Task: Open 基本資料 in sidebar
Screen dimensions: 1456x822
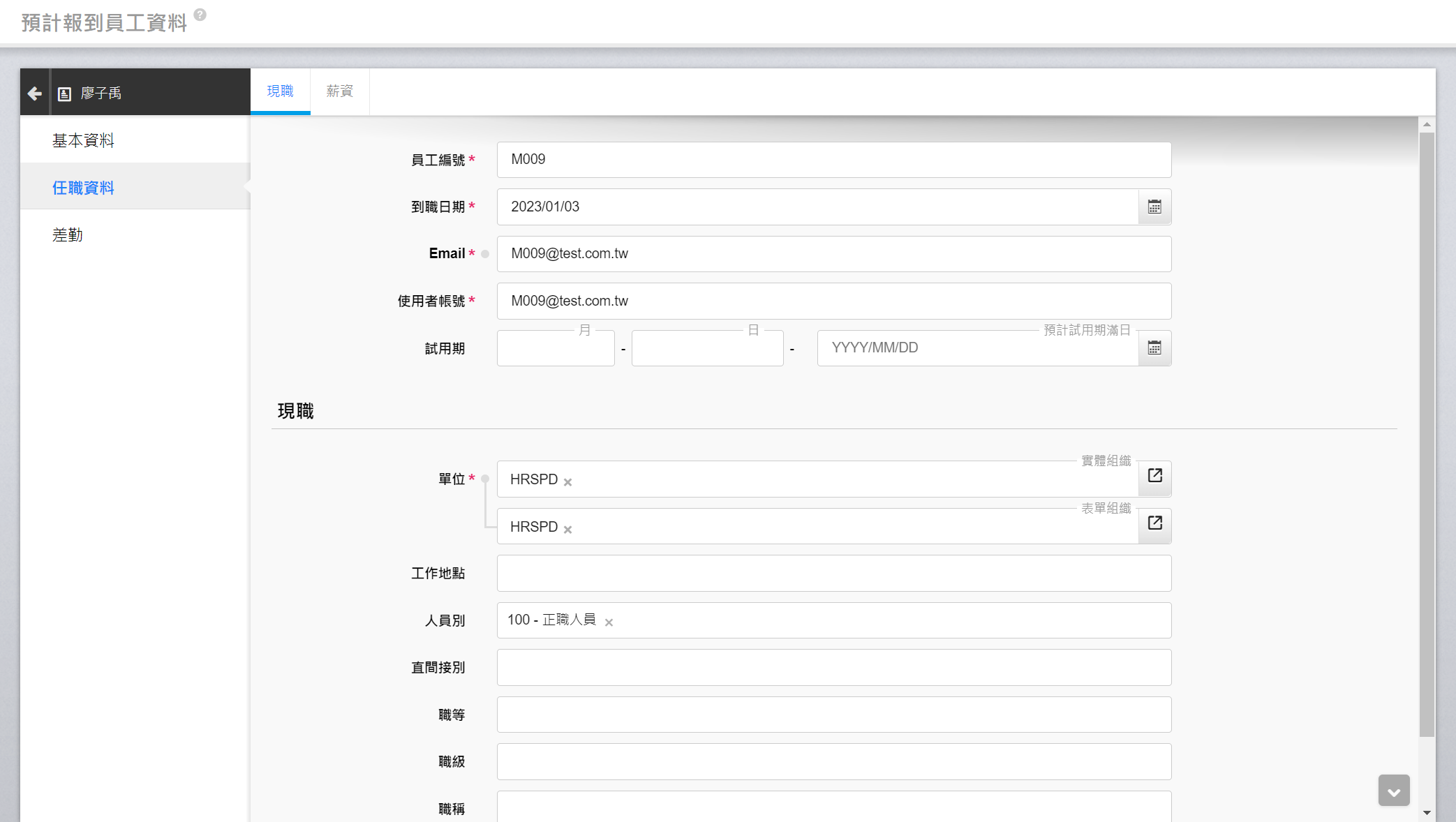Action: click(83, 140)
